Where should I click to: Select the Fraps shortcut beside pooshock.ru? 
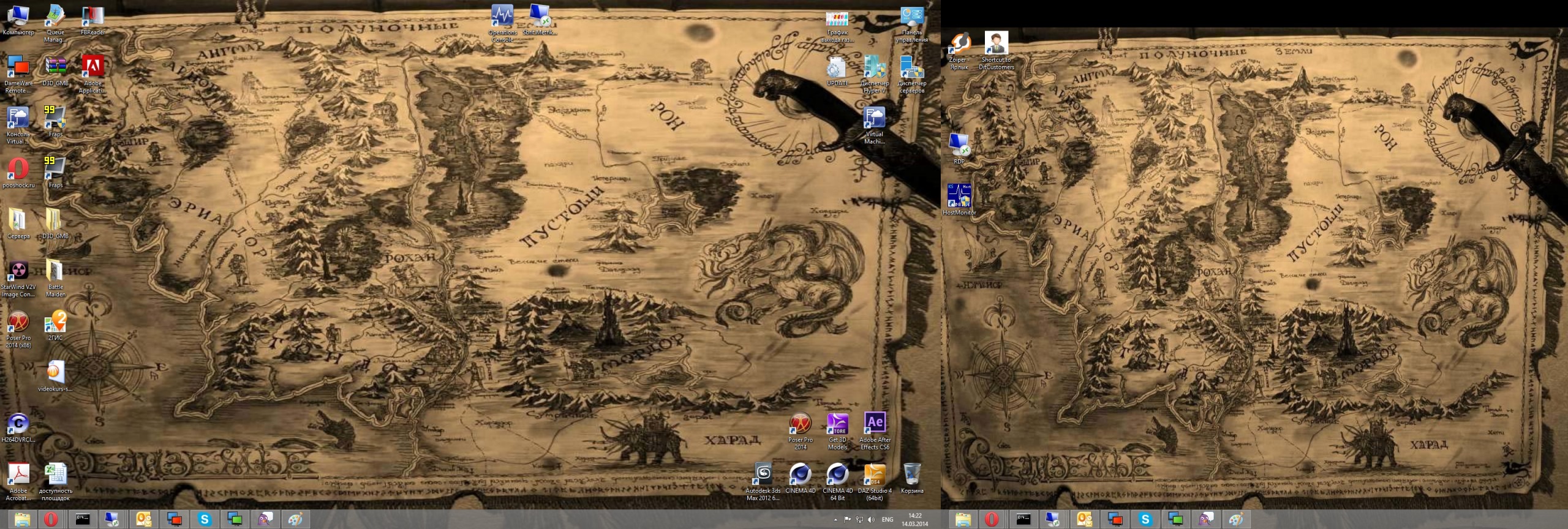55,173
